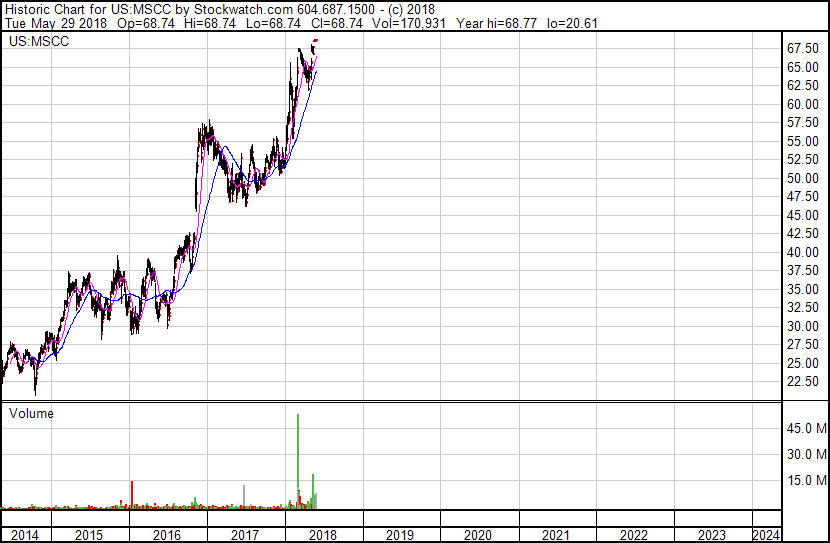Click the lo=20.61 yearly low value
Viewport: 830px width, 543px height.
coord(572,23)
